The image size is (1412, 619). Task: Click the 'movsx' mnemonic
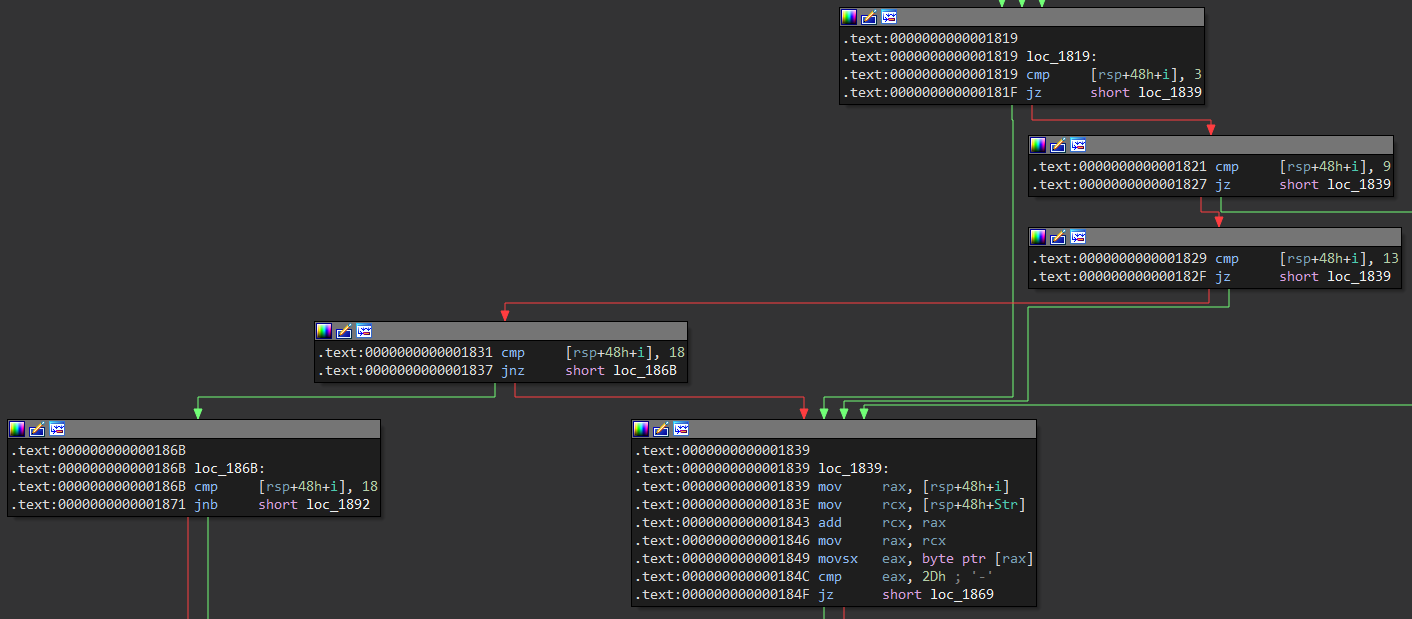[x=838, y=559]
